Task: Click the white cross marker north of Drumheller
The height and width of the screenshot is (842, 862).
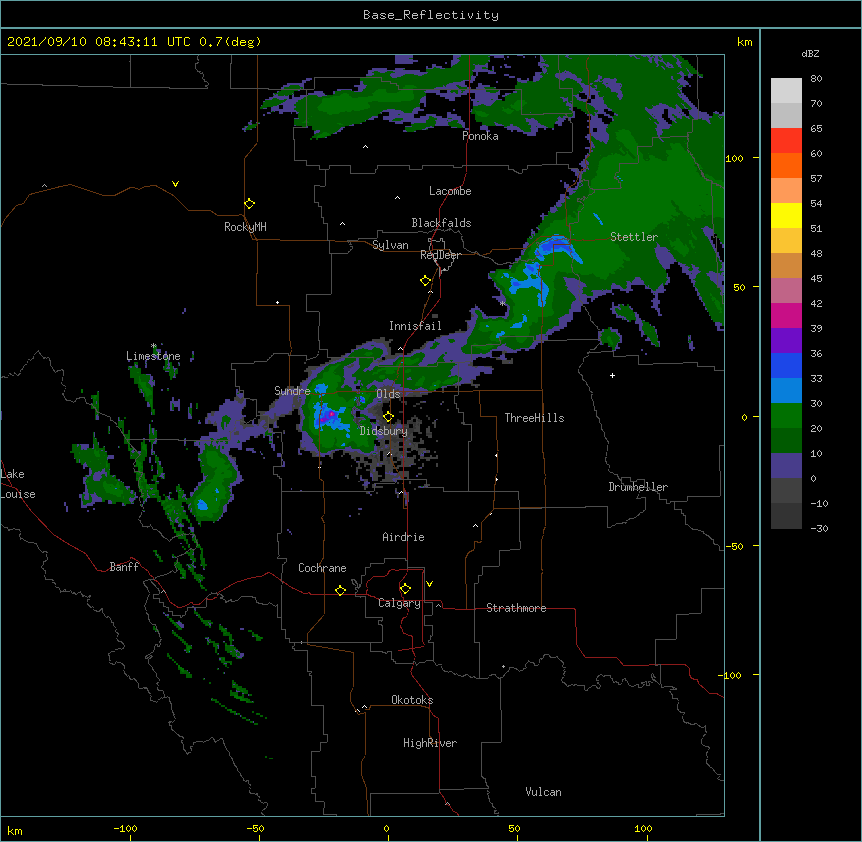Action: click(612, 375)
